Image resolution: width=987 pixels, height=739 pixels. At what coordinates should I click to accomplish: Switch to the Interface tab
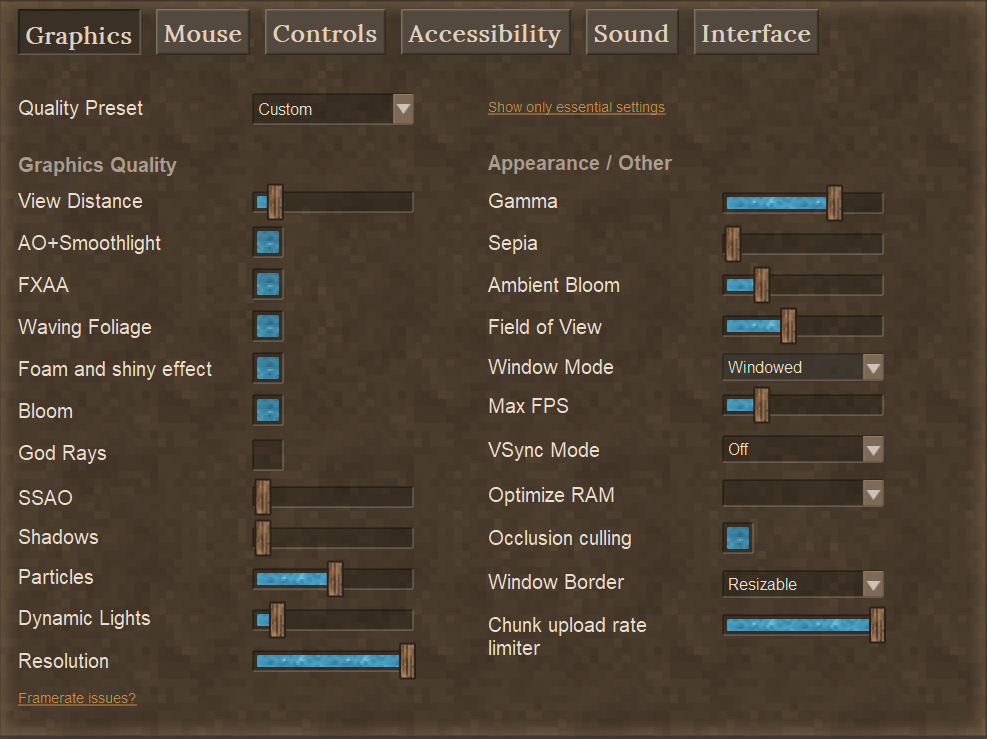click(x=756, y=32)
